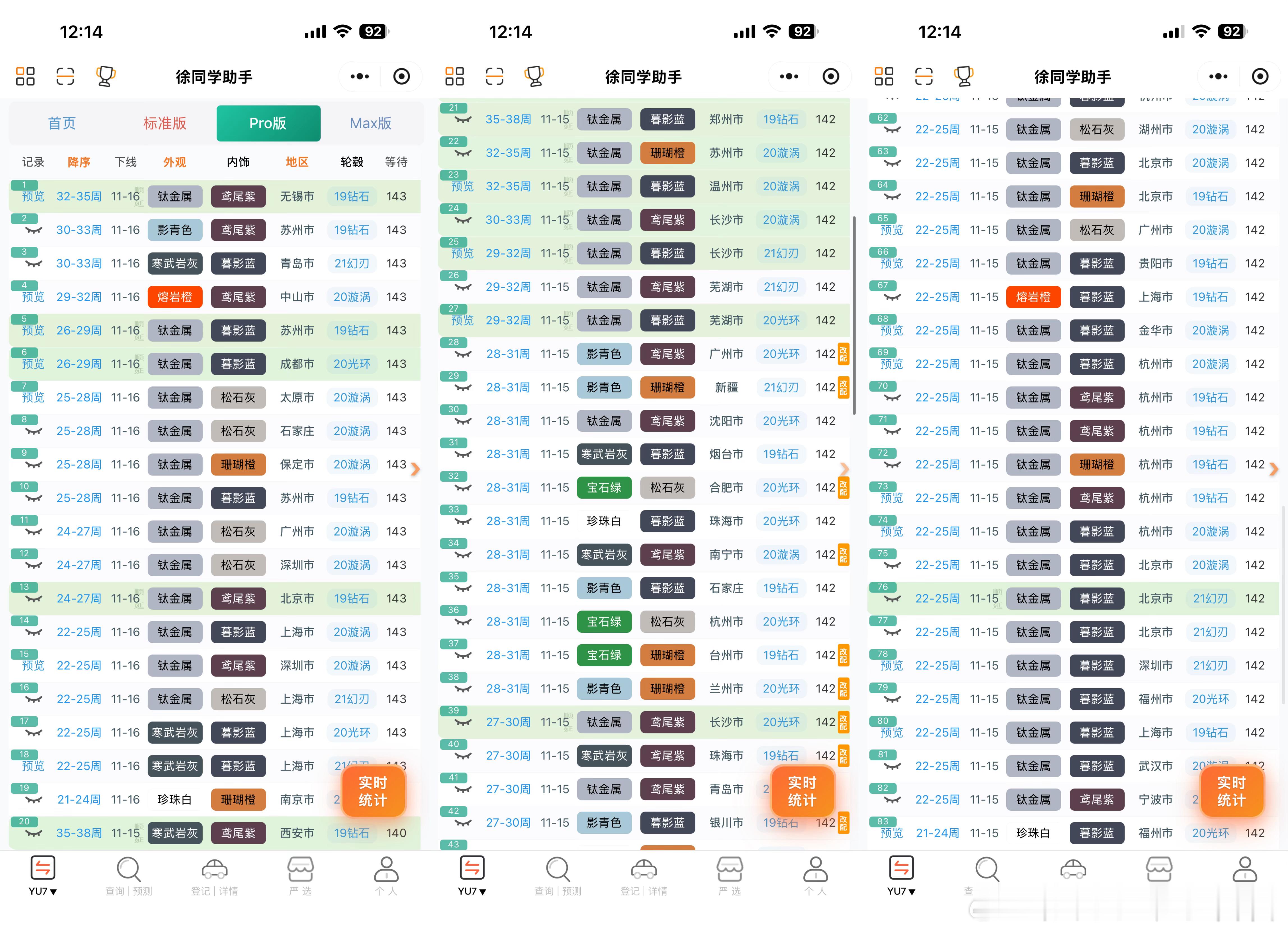Toggle 降序 sort order header
Screen dimensions: 1288x933
pyautogui.click(x=79, y=163)
